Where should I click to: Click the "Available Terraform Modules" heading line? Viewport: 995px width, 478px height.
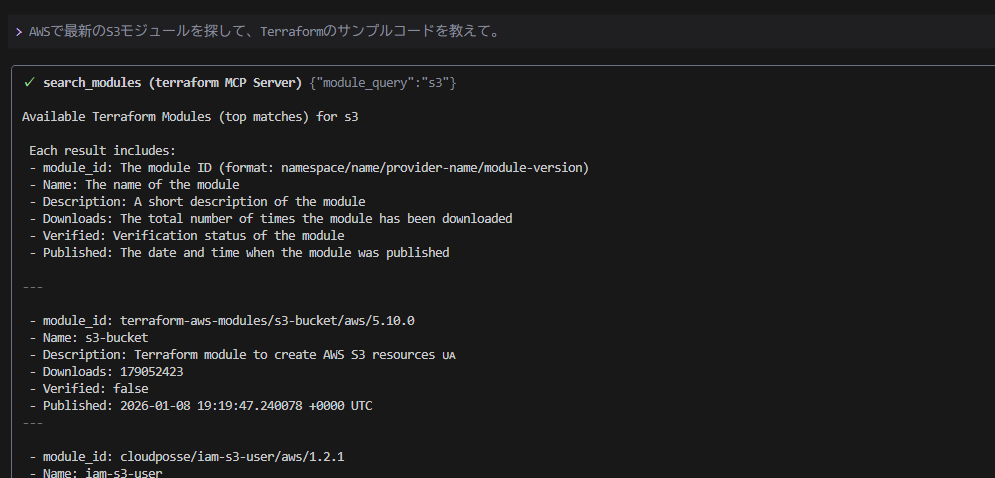coord(190,117)
